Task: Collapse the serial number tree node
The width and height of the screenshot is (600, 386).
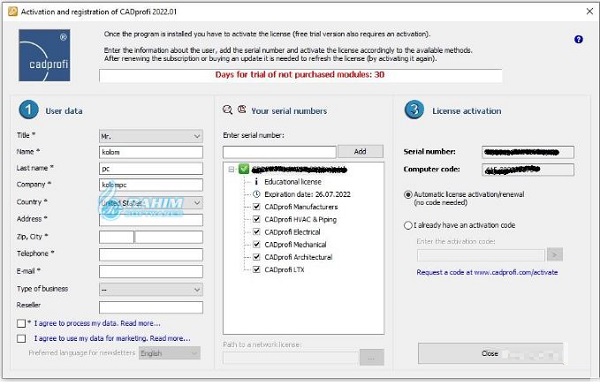Action: pyautogui.click(x=231, y=169)
